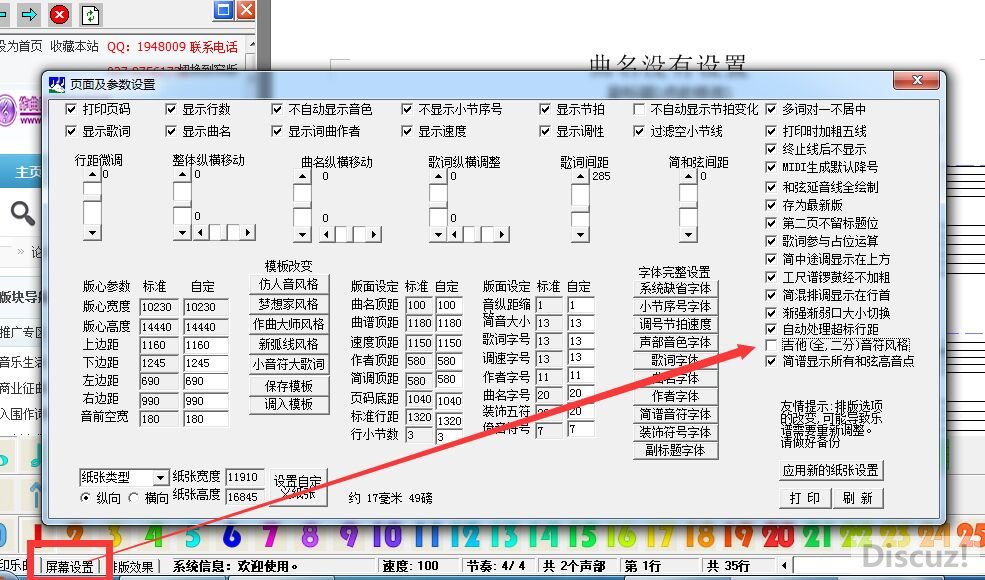Click up arrow of 整体纵横移动 spinner
Viewport: 985px width, 580px height.
click(x=182, y=175)
